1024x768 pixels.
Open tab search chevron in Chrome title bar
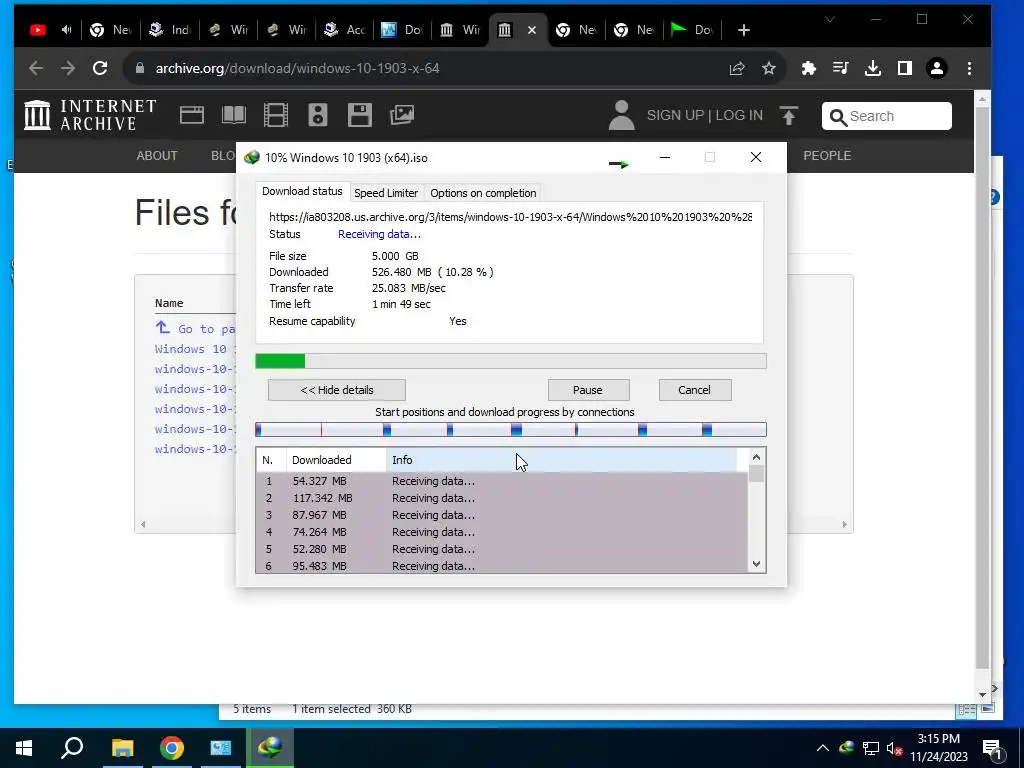[x=830, y=20]
